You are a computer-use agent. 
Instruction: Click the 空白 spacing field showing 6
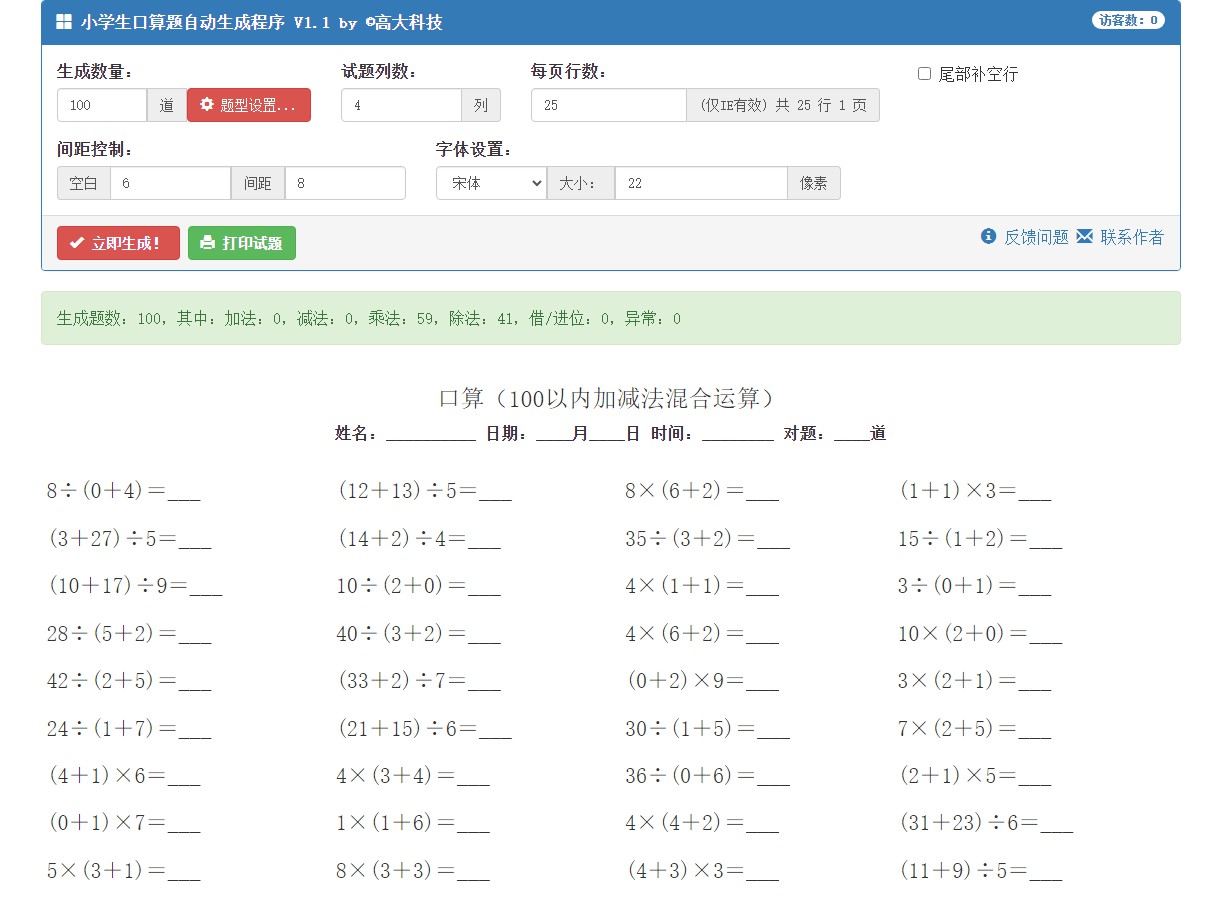pos(171,183)
